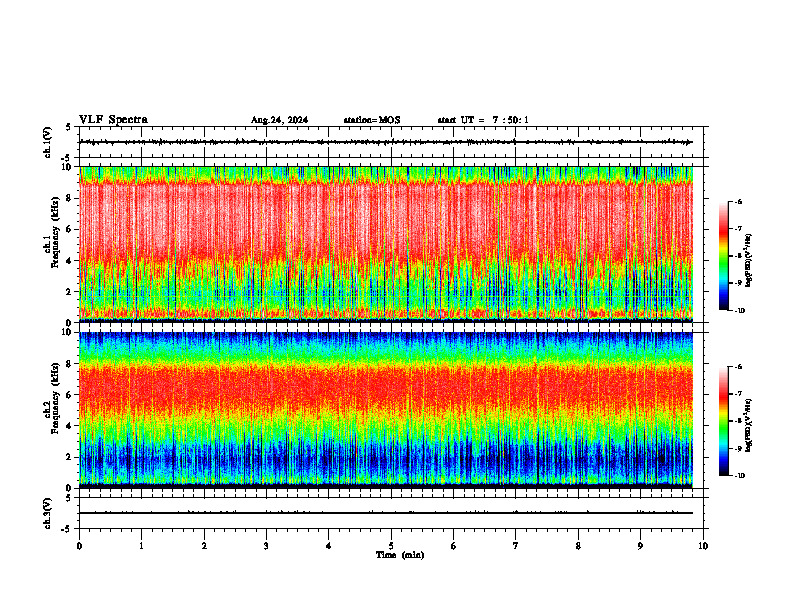The height and width of the screenshot is (612, 792).
Task: Click the "start UT = 7 : 50: 1" text
Action: [x=483, y=120]
